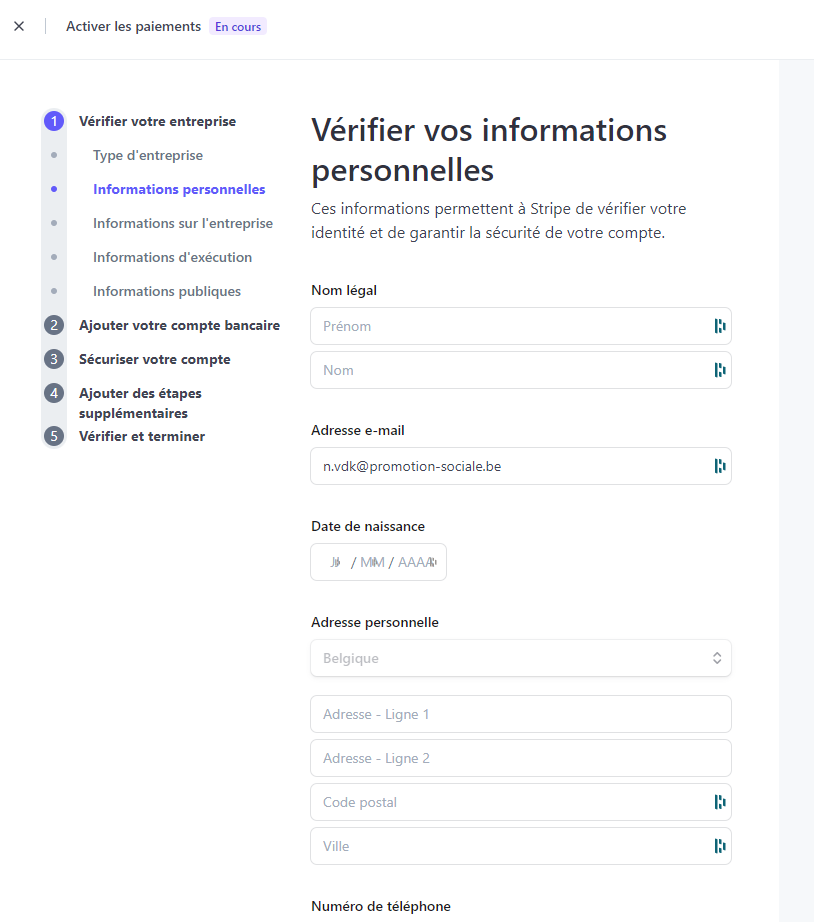Click password manager icon in Prénom field

click(x=720, y=326)
